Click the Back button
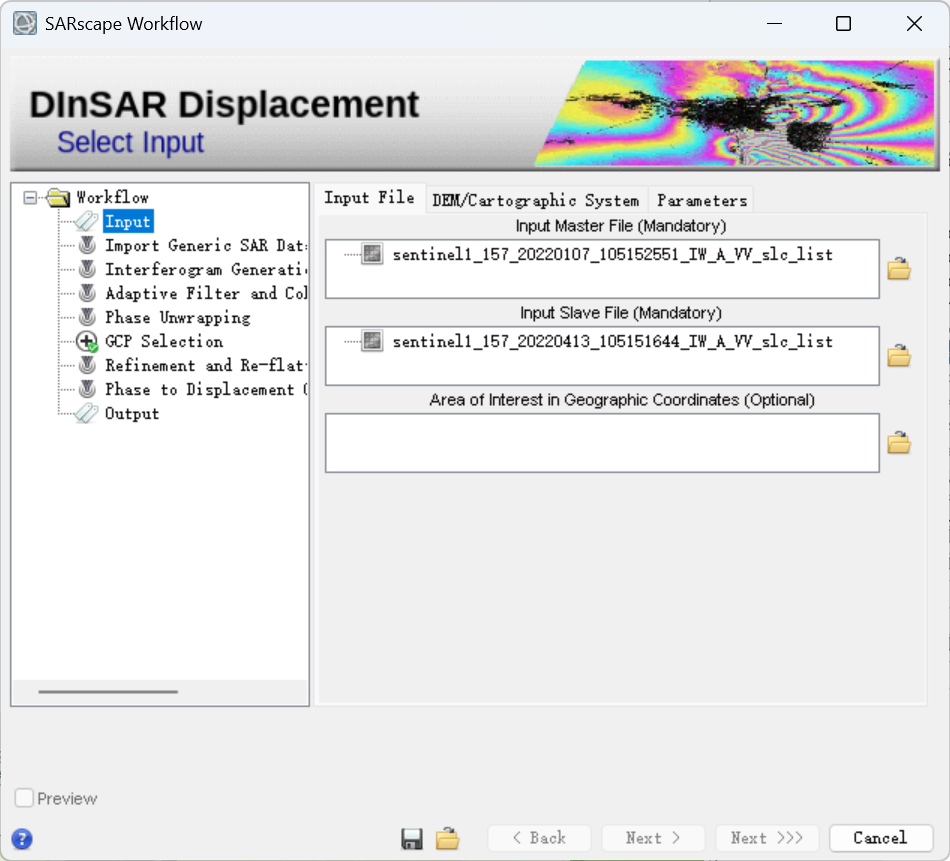Screen dimensions: 950x861 (x=539, y=838)
